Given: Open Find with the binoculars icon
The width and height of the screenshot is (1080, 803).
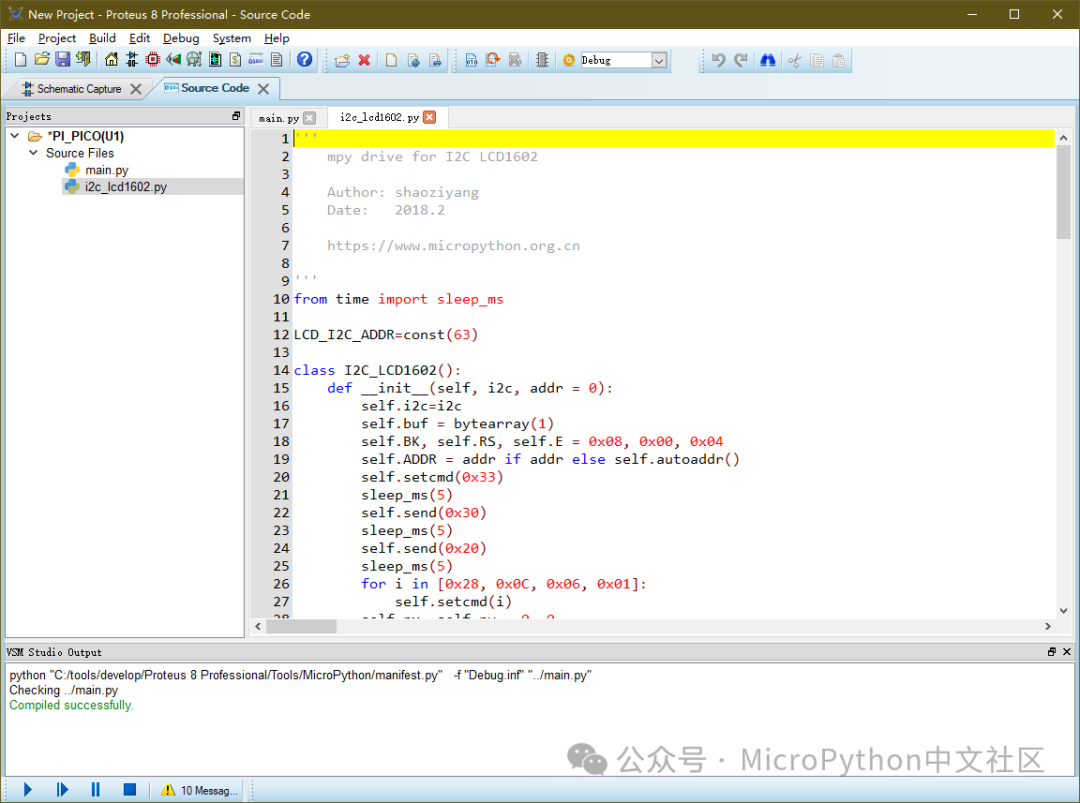Looking at the screenshot, I should pyautogui.click(x=767, y=61).
